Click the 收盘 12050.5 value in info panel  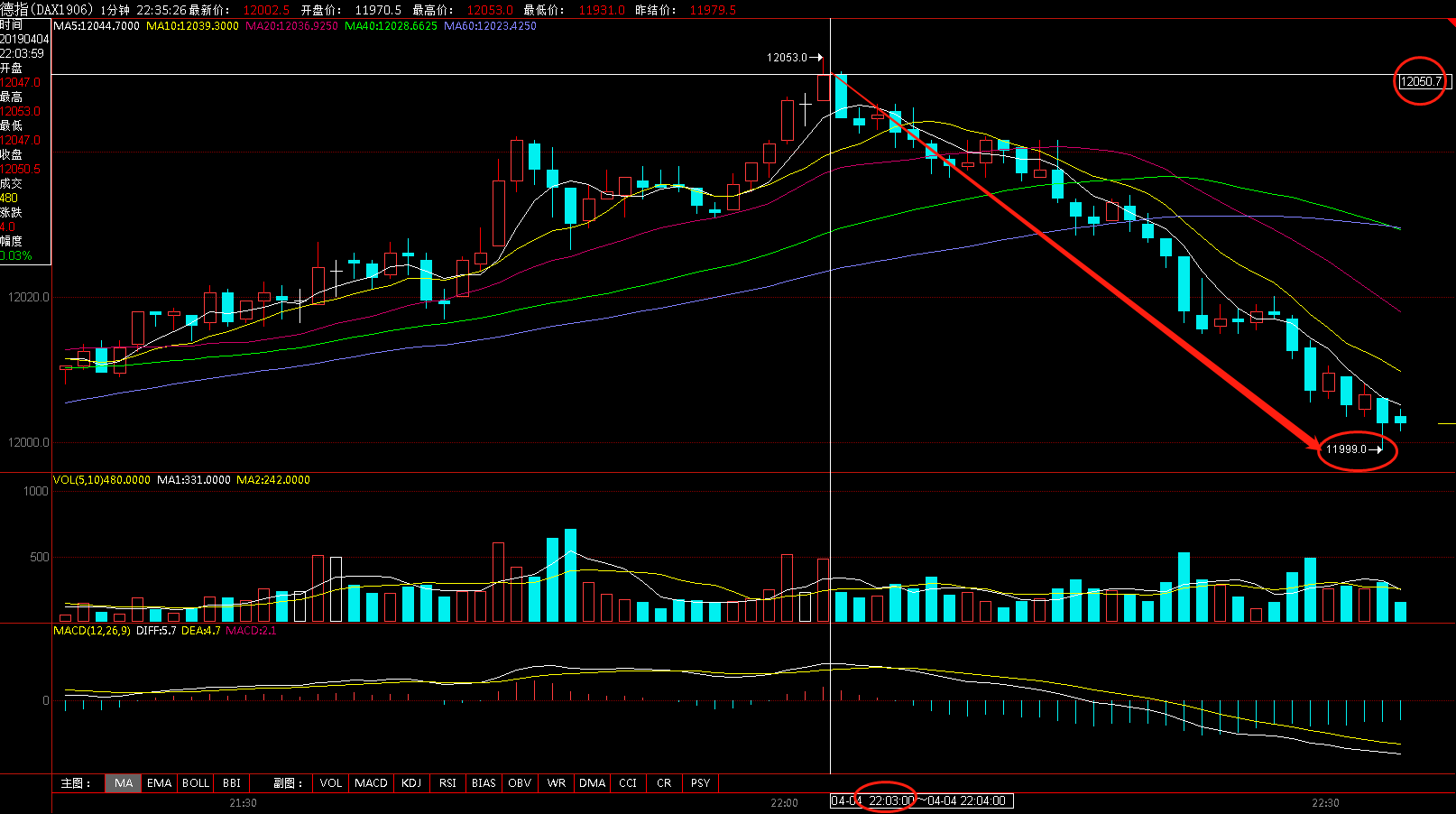21,170
